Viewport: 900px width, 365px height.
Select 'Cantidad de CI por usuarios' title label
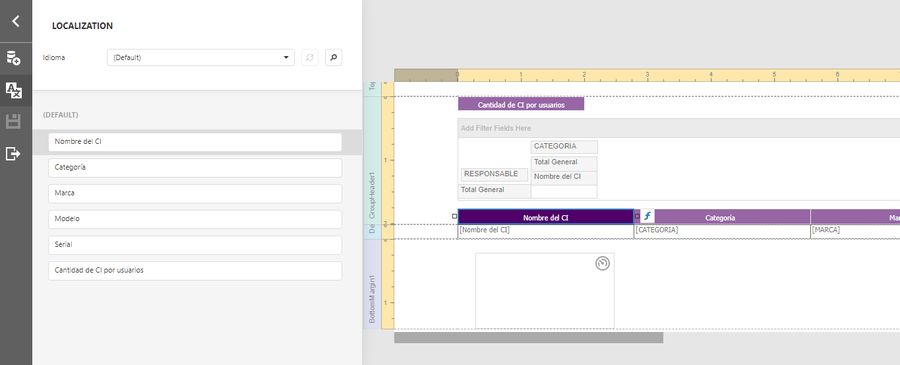[521, 104]
